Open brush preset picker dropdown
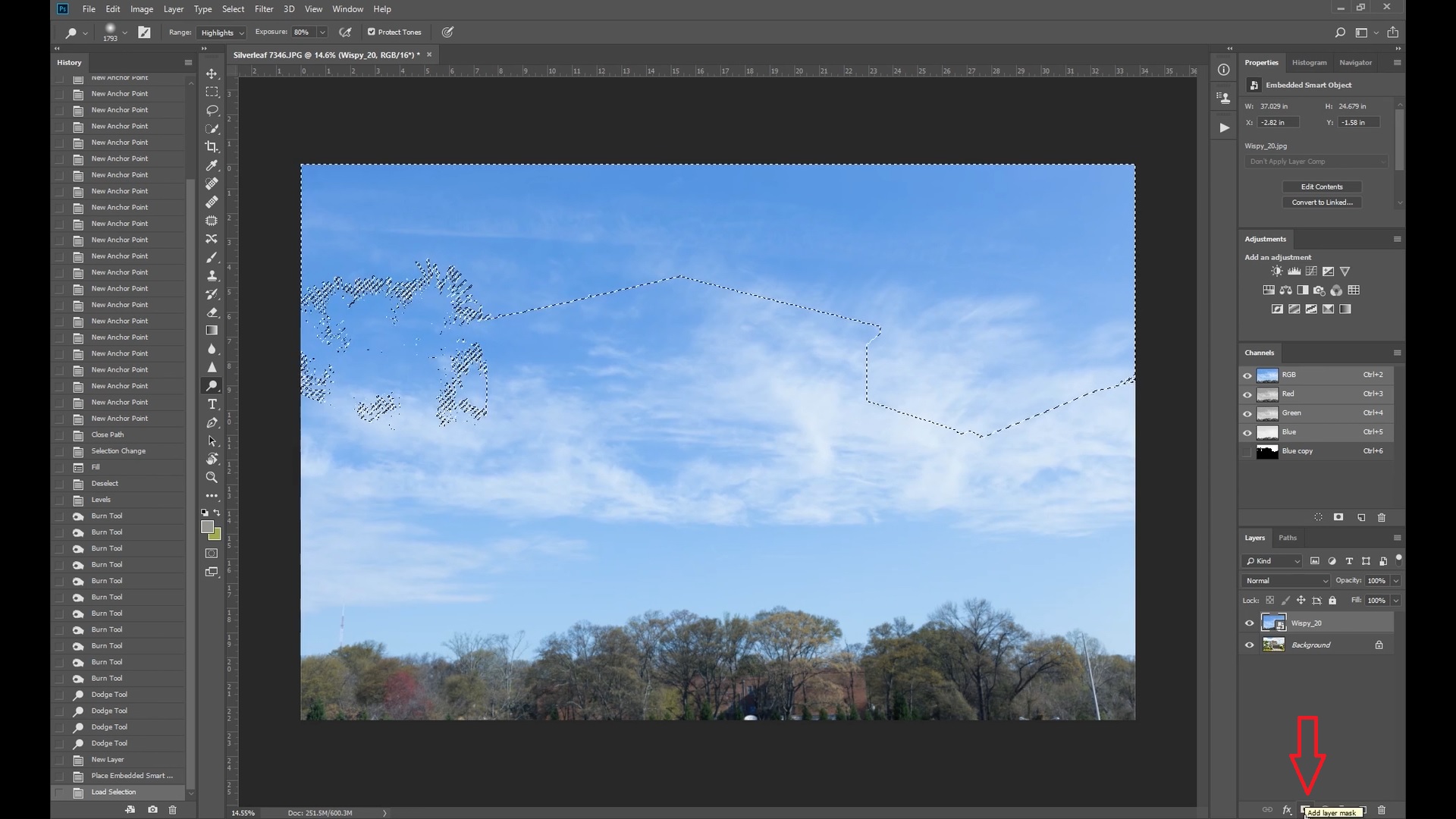Screen dimensions: 1456x819 point(124,33)
